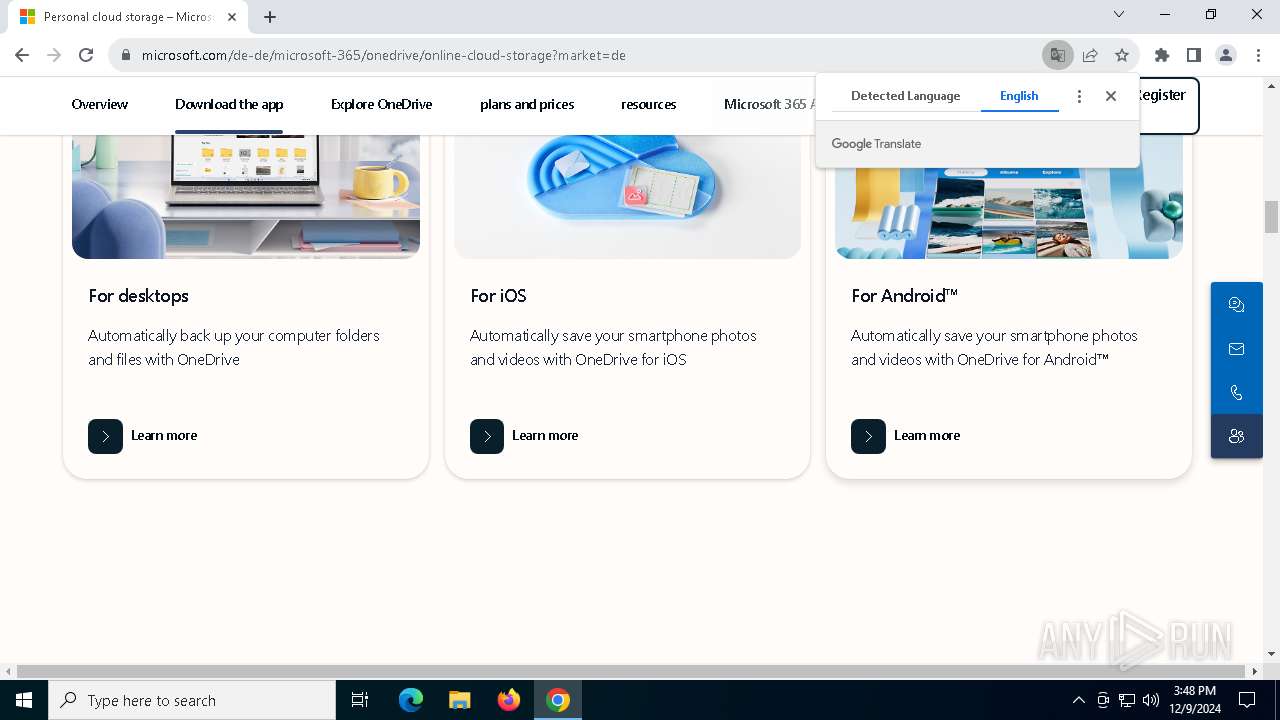Image resolution: width=1280 pixels, height=720 pixels.
Task: Launch Firefox from the taskbar
Action: (509, 700)
